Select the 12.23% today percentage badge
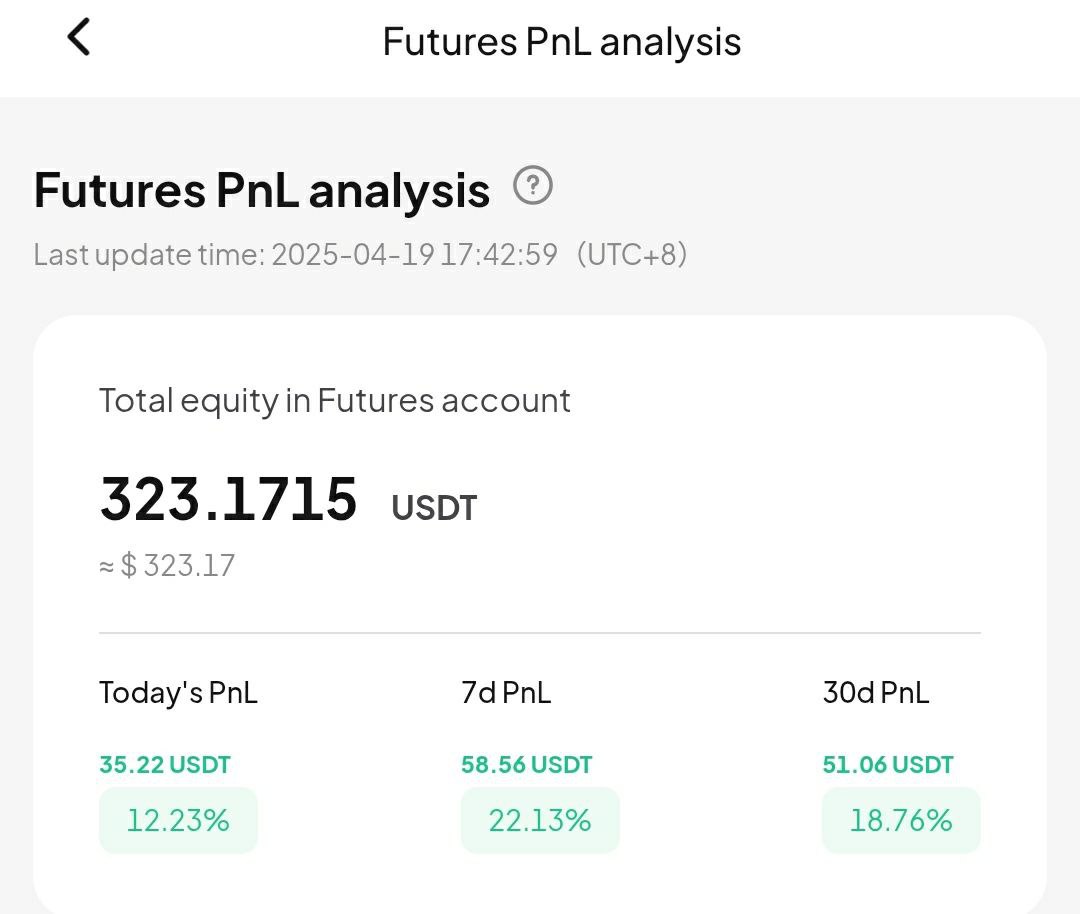 178,820
